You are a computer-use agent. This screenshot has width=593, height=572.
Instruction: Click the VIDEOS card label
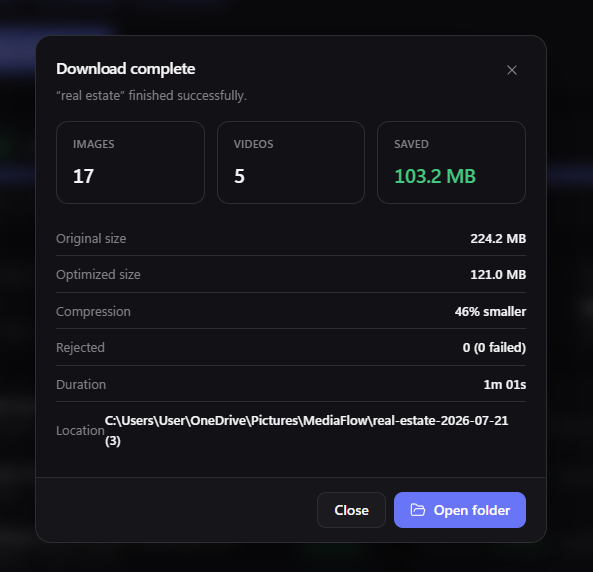[x=253, y=144]
